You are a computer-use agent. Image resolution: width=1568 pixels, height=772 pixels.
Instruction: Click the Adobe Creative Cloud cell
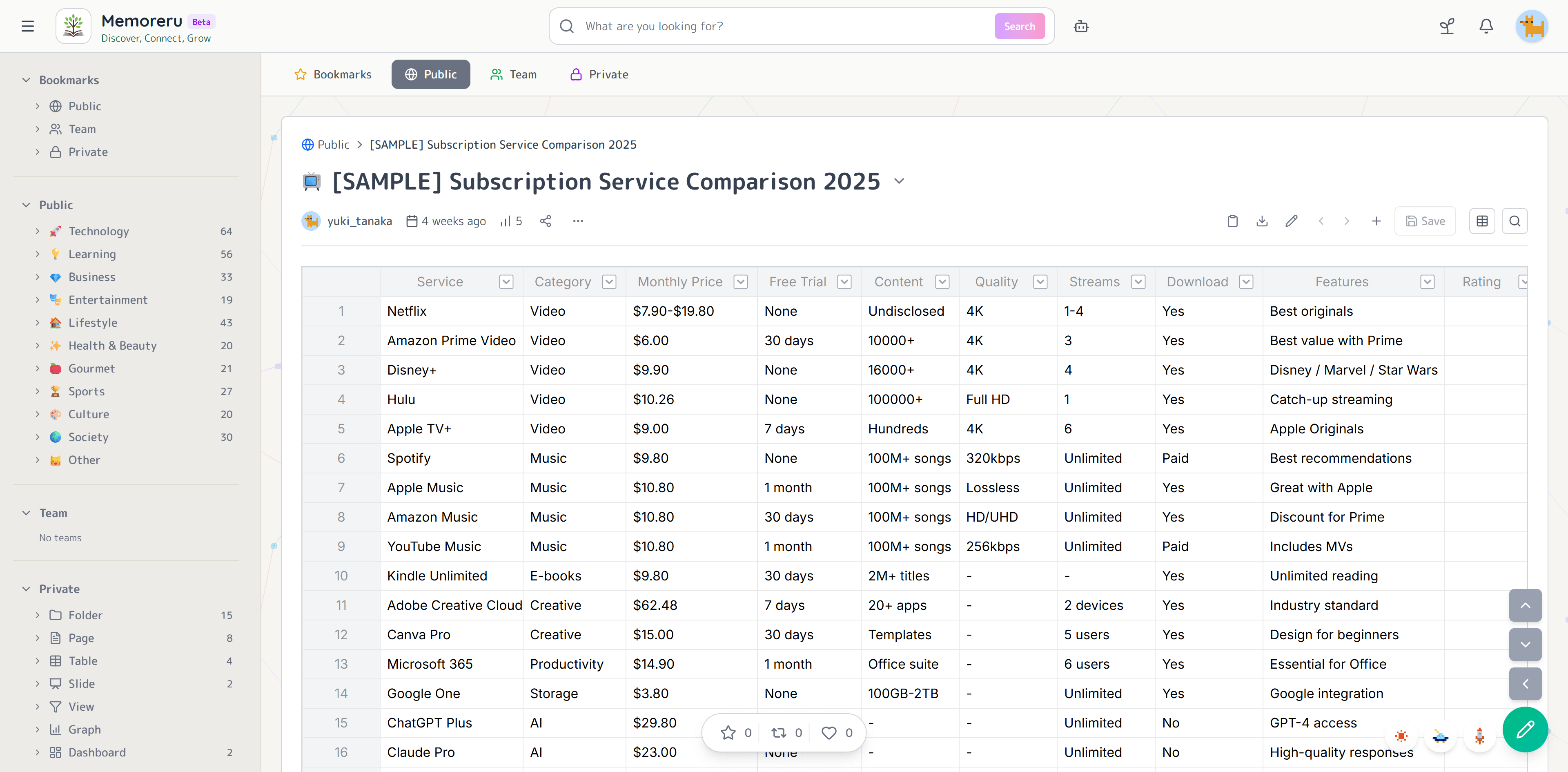(451, 606)
